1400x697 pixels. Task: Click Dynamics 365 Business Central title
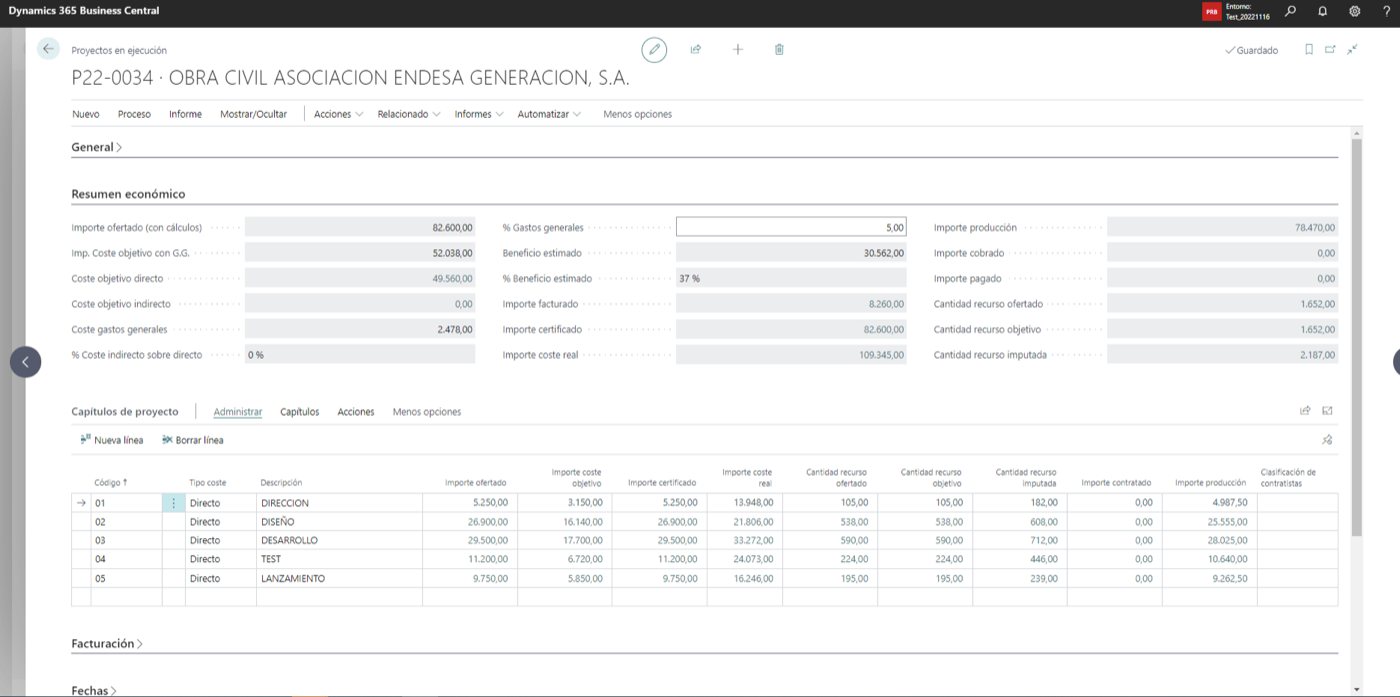tap(84, 11)
